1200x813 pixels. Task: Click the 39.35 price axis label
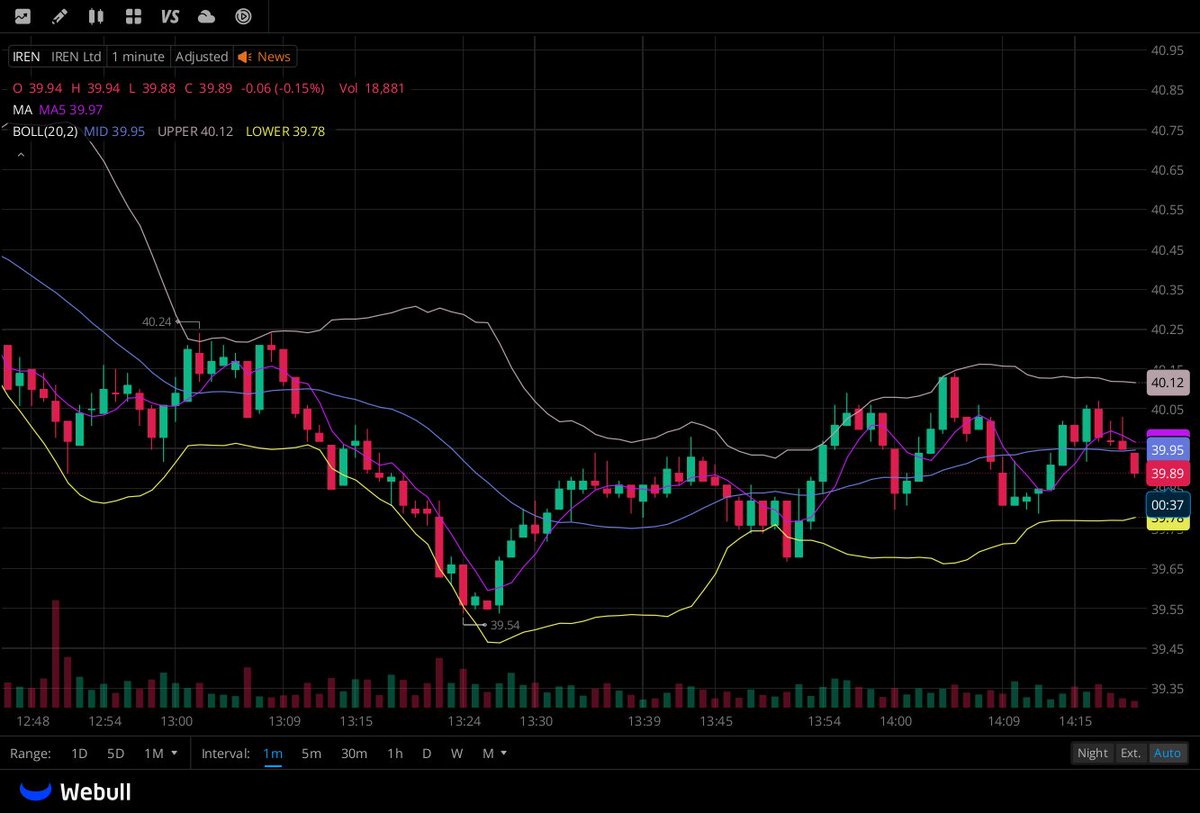tap(1168, 689)
